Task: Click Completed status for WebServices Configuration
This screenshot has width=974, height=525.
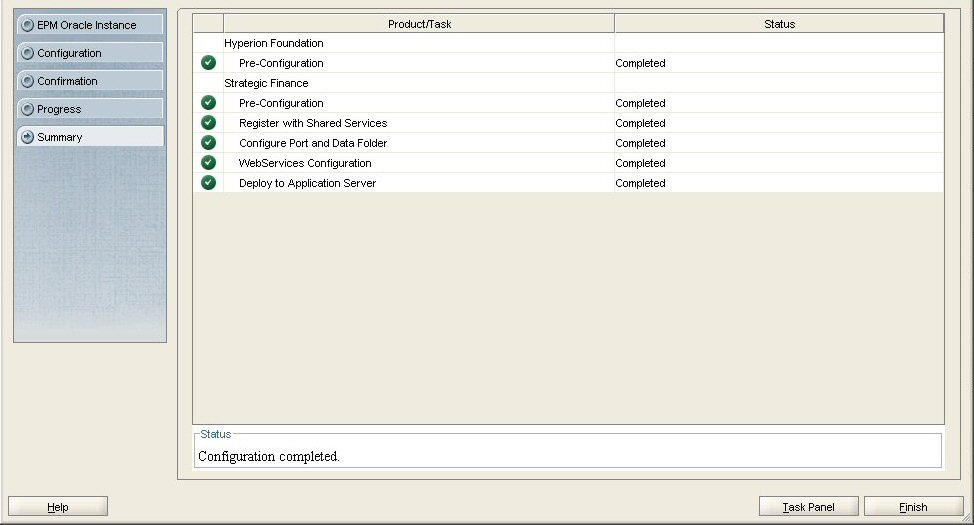Action: (640, 163)
